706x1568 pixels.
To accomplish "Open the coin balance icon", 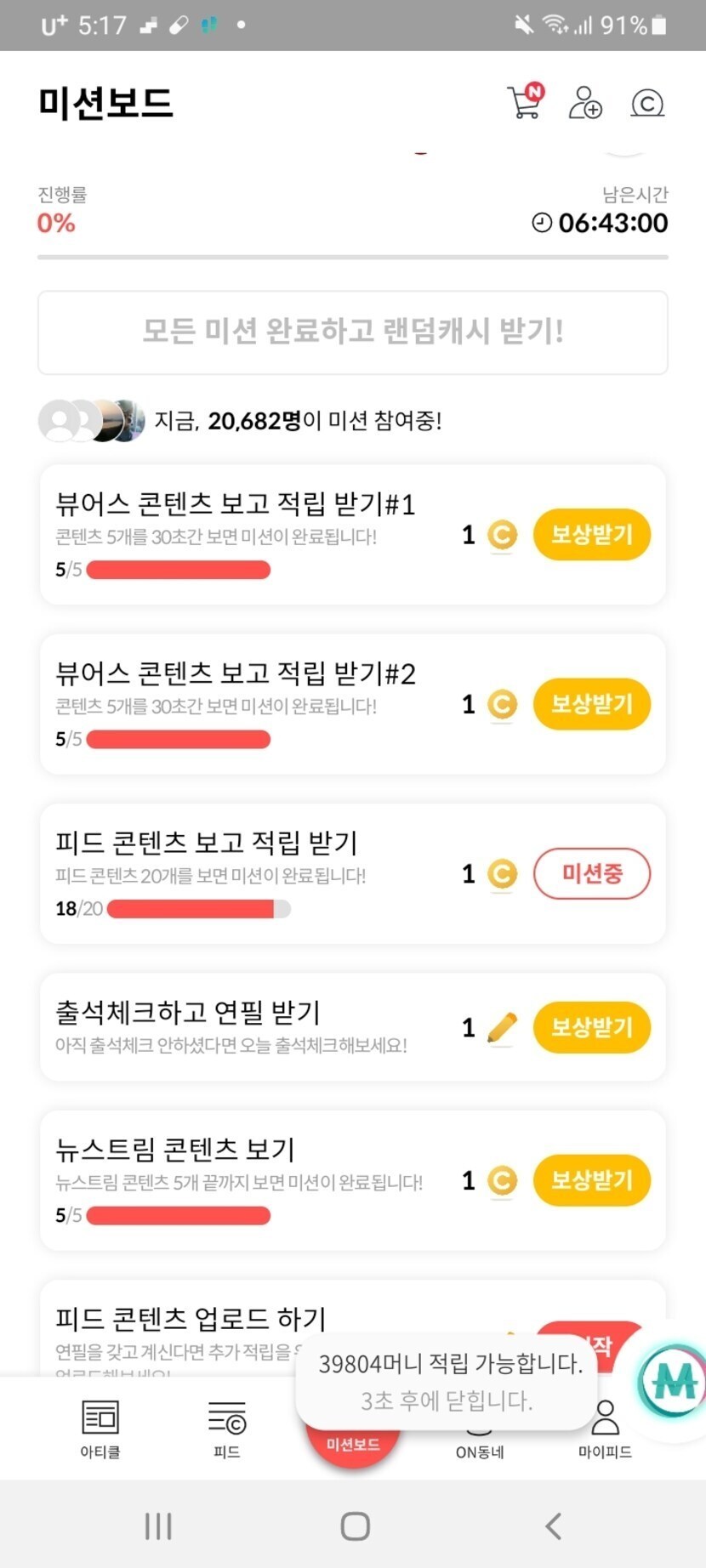I will 647,103.
